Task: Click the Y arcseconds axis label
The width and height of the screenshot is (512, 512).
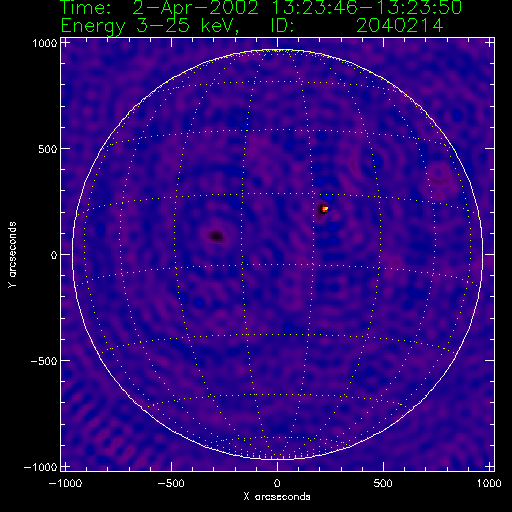Action: pyautogui.click(x=12, y=254)
